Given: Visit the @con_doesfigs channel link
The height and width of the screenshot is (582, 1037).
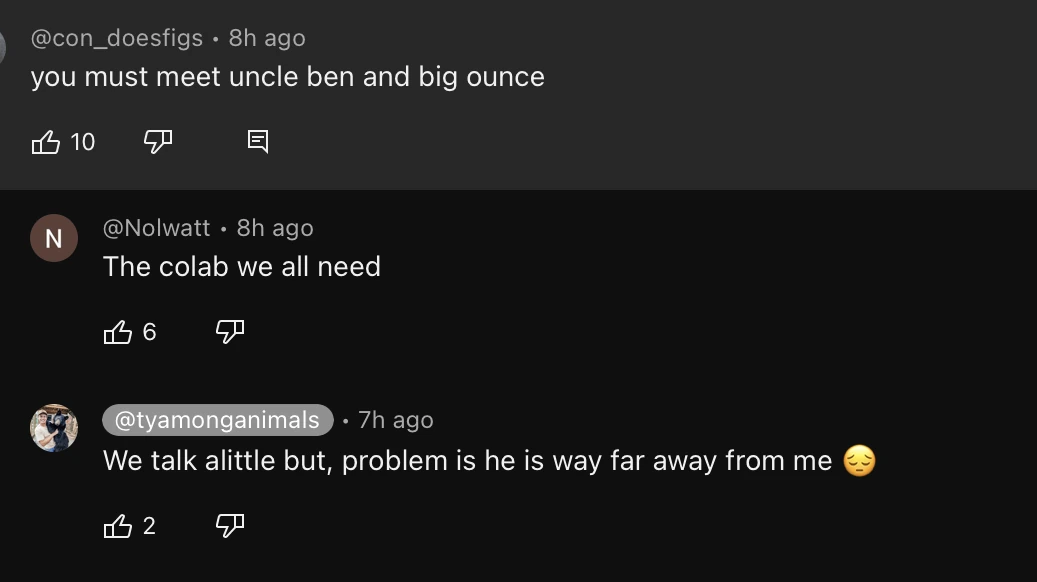Looking at the screenshot, I should (117, 38).
